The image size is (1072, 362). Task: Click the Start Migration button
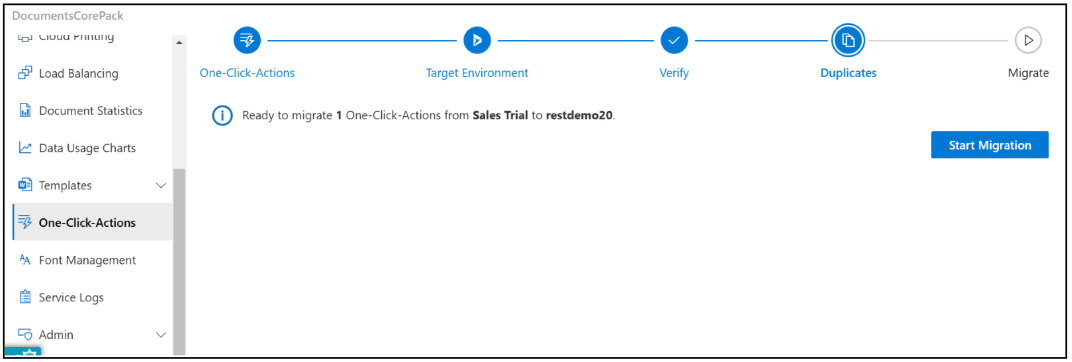[x=989, y=145]
